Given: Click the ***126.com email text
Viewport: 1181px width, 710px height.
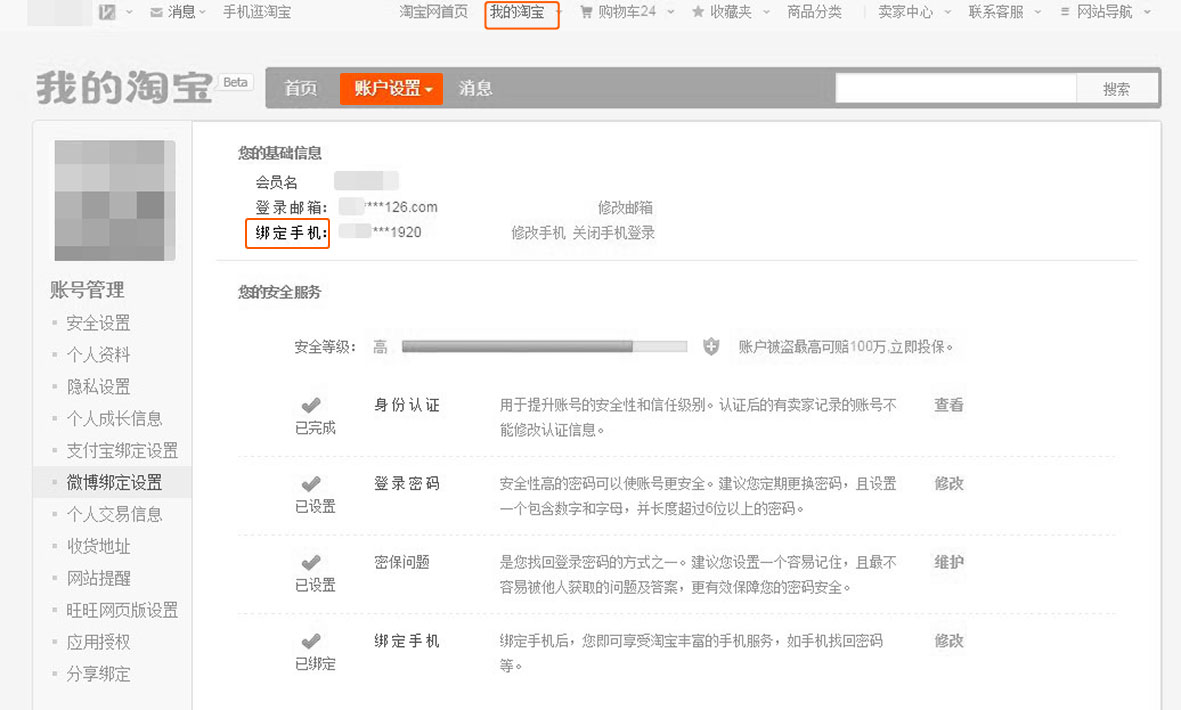Looking at the screenshot, I should (401, 207).
